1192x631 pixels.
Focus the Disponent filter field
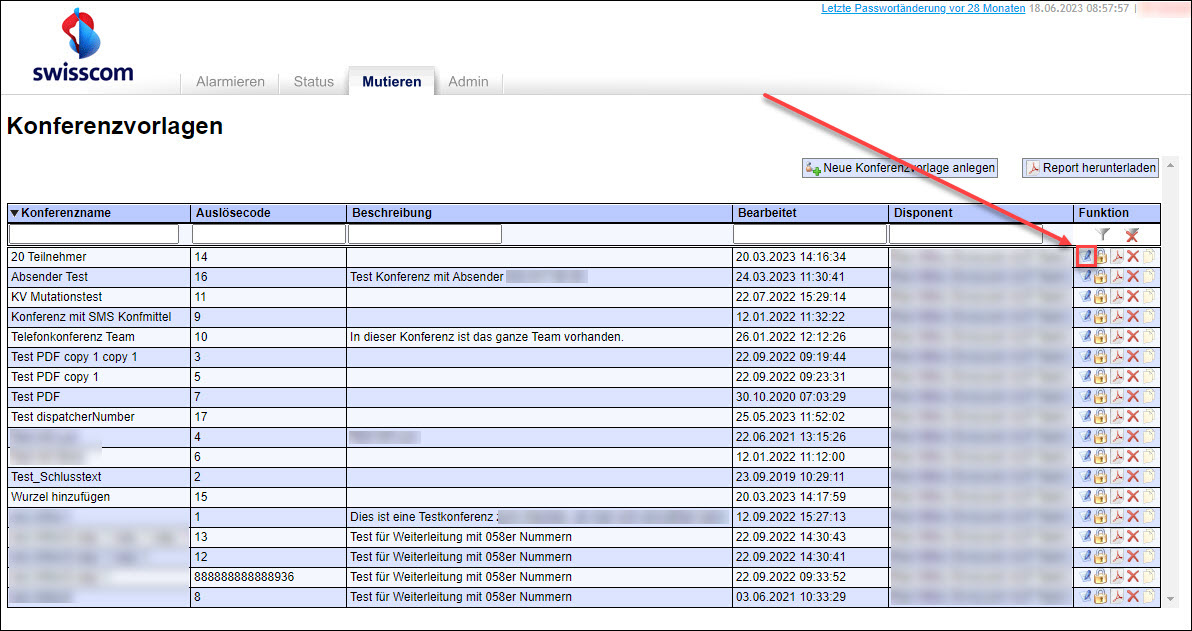[966, 234]
